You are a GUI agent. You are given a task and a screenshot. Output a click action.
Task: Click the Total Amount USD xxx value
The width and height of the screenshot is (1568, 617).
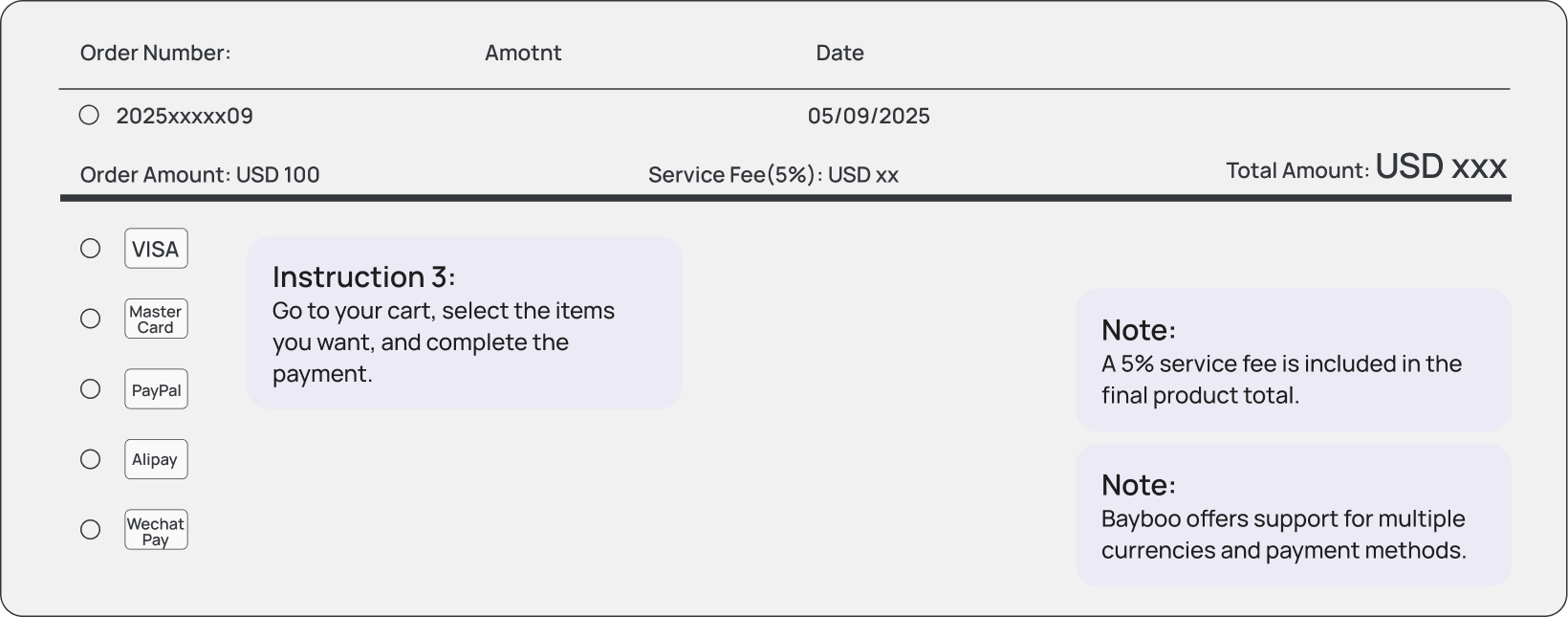point(1440,167)
